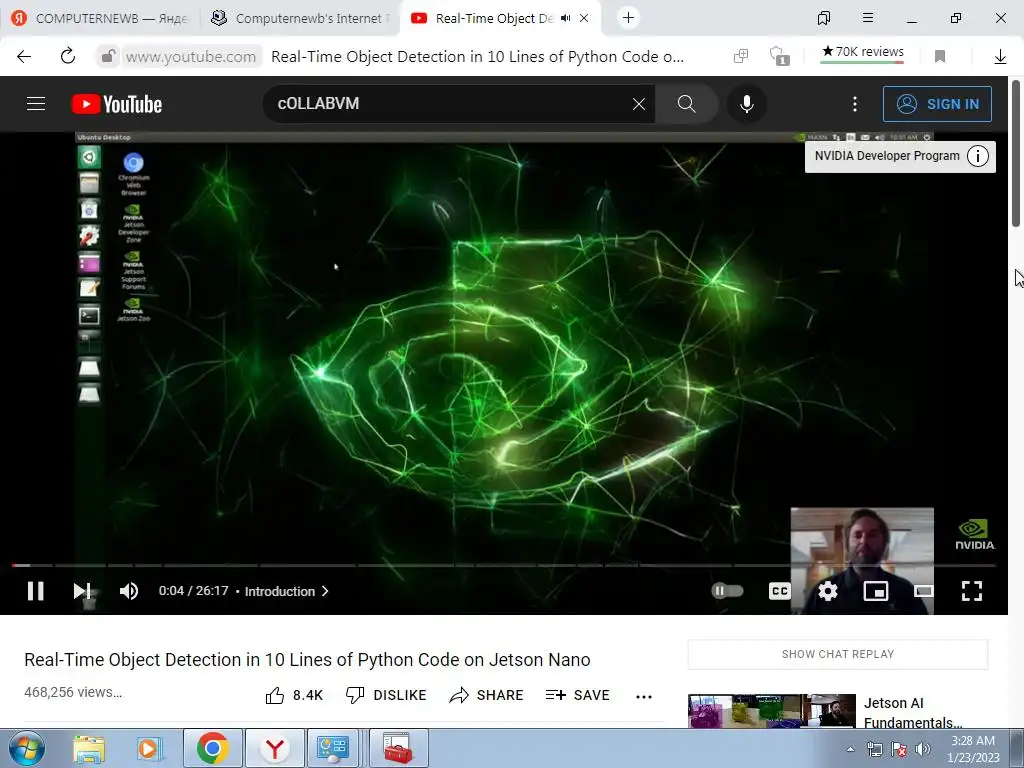Image resolution: width=1024 pixels, height=768 pixels.
Task: Open the browser bookmarks panel icon
Action: (824, 18)
